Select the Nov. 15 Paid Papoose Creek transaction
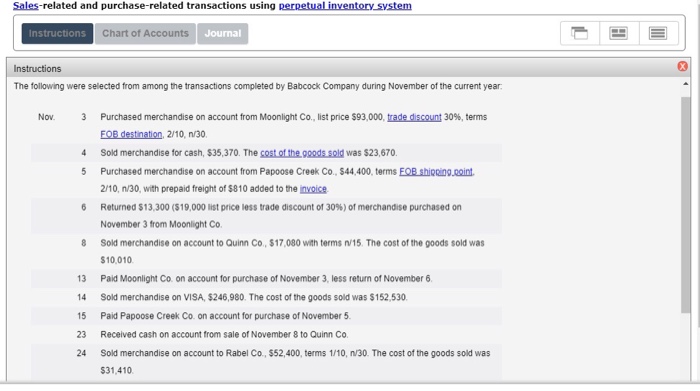700x391 pixels. tap(225, 316)
